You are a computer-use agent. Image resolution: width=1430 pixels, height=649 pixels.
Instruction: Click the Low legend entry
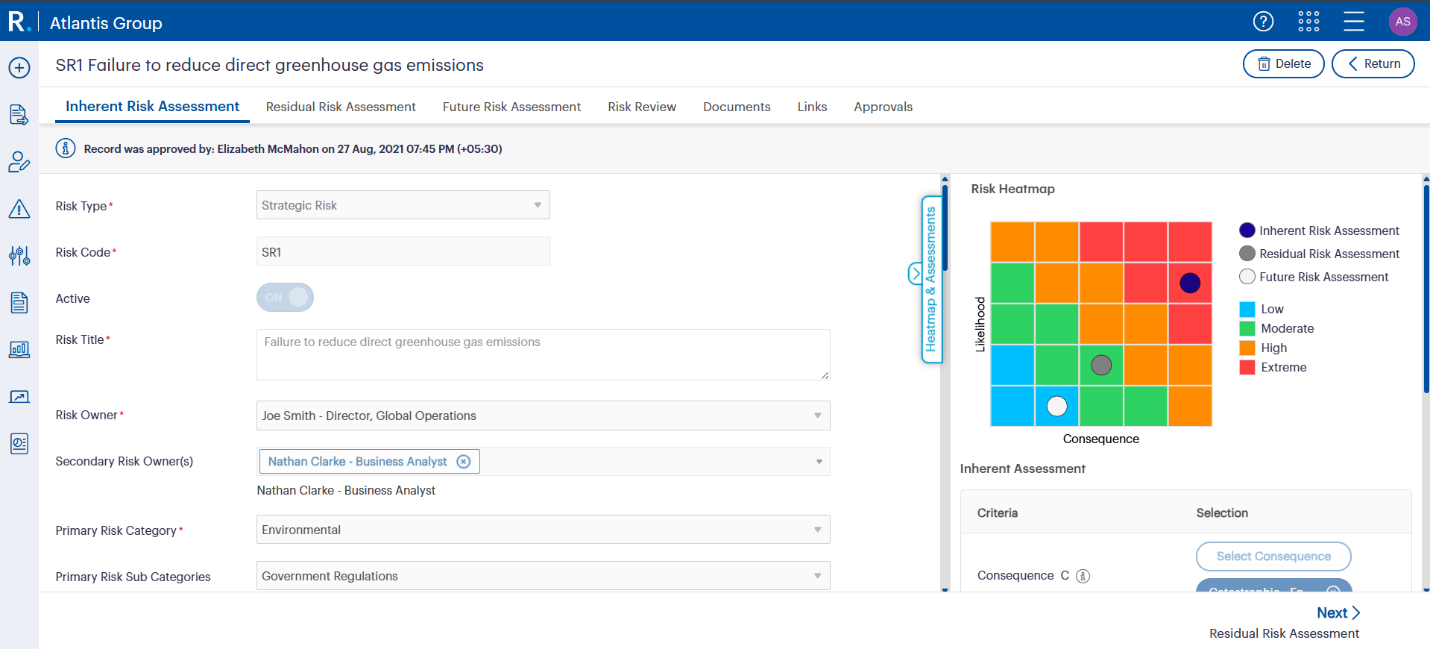[x=1262, y=309]
